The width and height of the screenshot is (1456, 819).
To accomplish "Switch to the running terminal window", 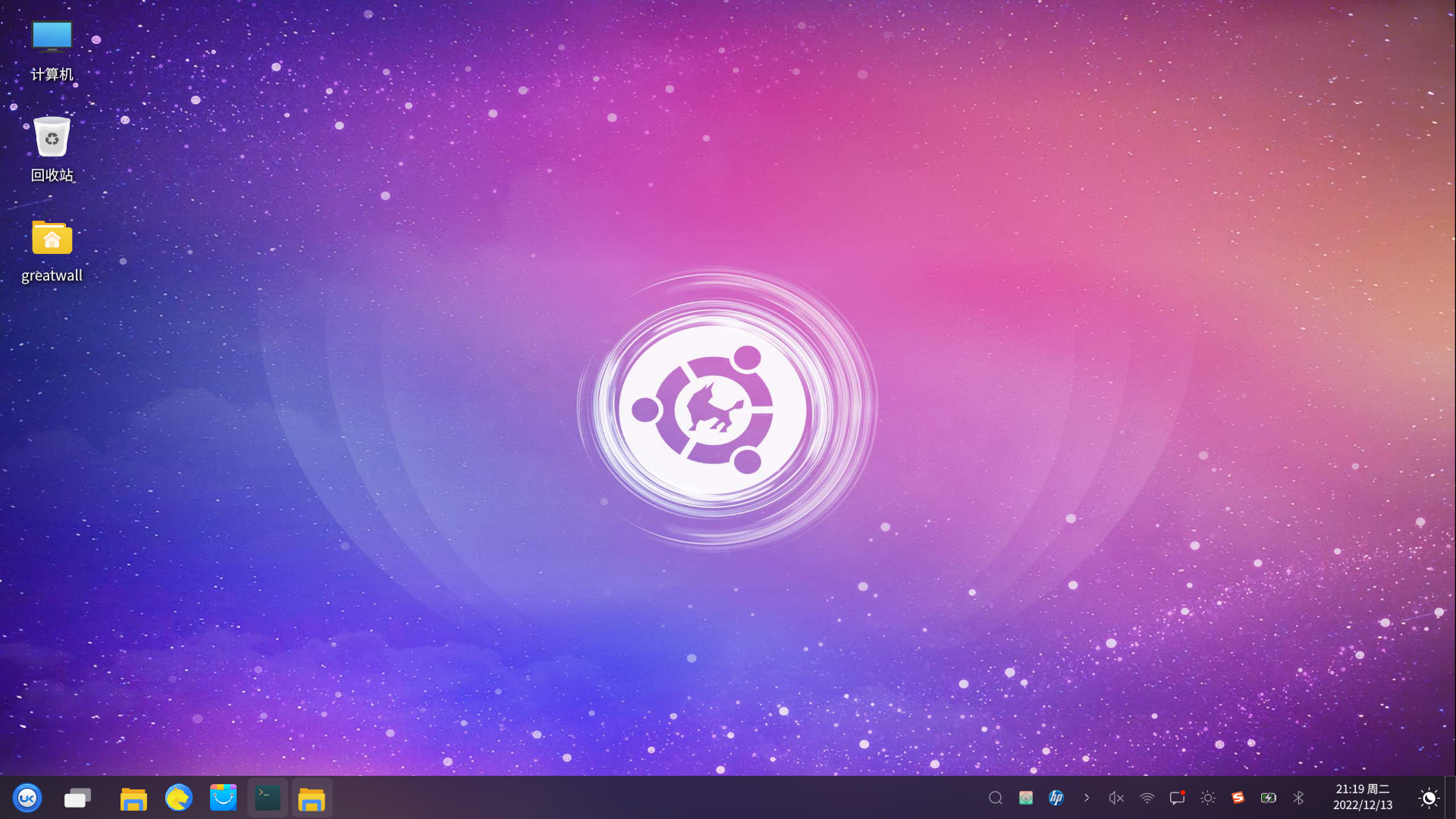I will click(x=268, y=798).
